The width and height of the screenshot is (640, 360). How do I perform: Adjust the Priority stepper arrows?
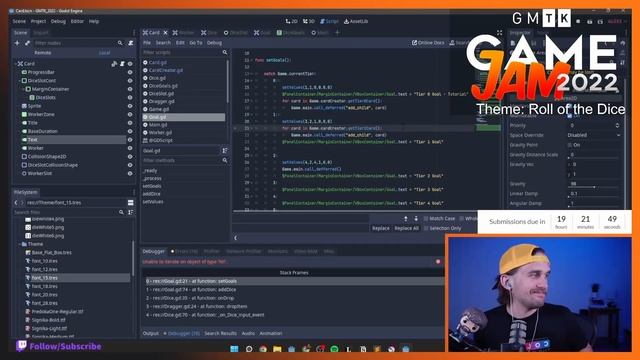pos(617,126)
